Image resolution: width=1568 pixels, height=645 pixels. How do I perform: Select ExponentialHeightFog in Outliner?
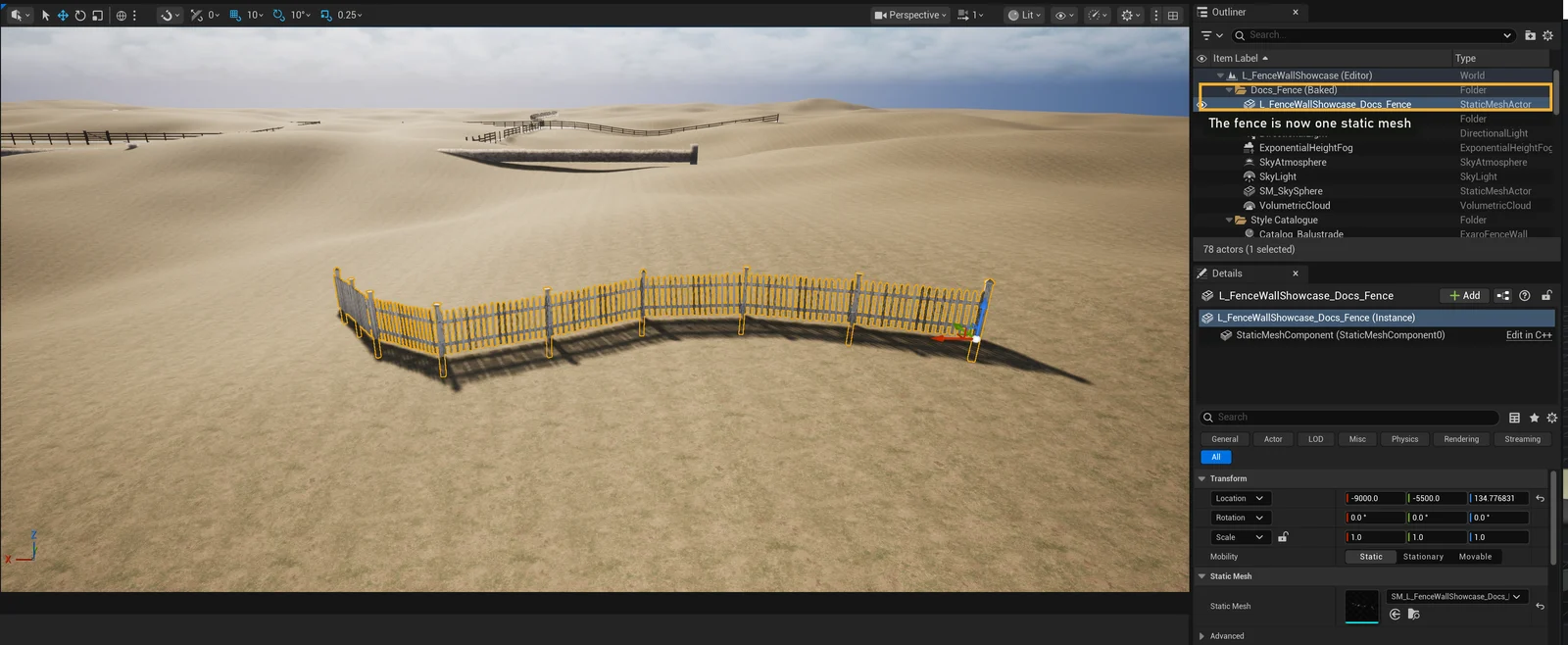(1305, 148)
